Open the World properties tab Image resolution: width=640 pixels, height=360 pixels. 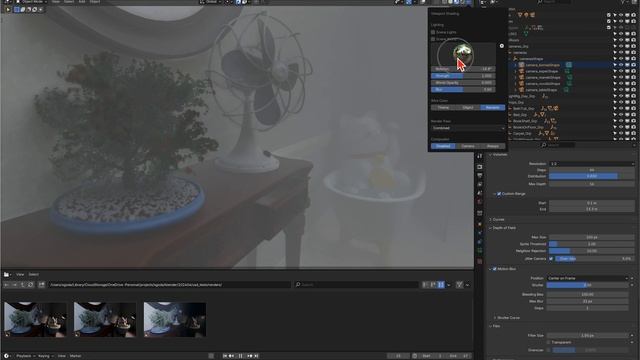click(480, 201)
